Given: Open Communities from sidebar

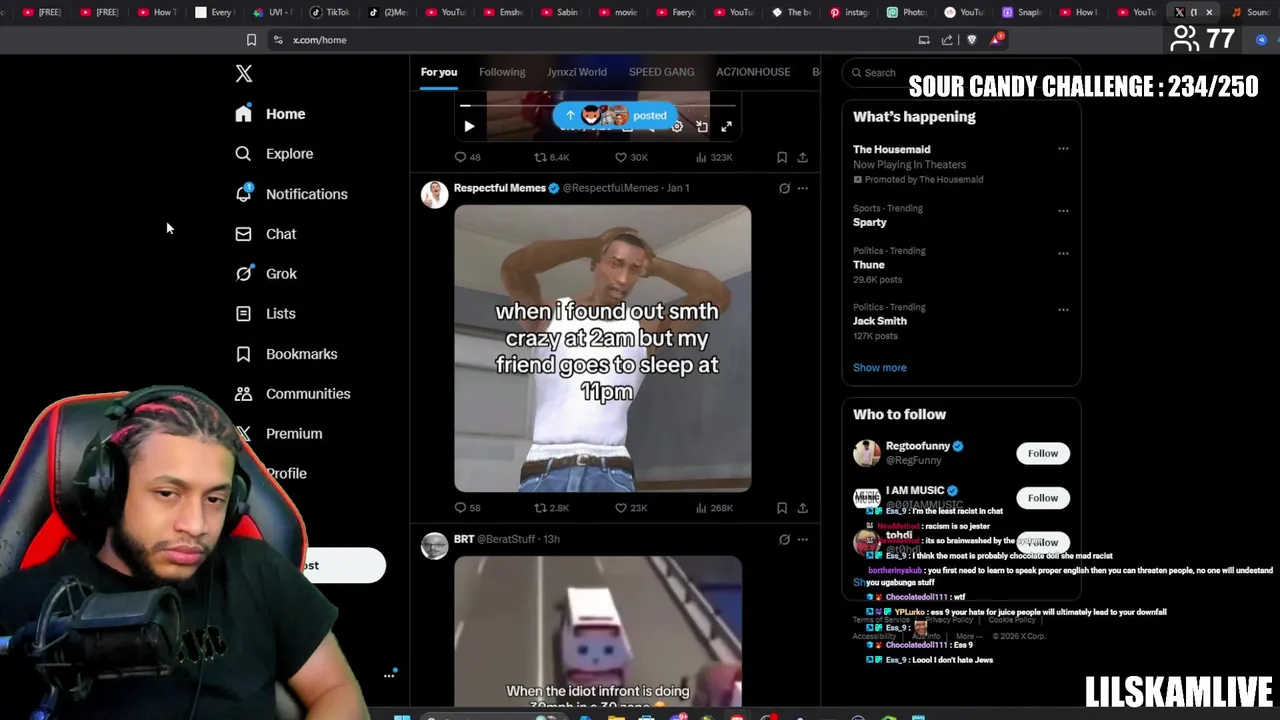Looking at the screenshot, I should [x=292, y=394].
